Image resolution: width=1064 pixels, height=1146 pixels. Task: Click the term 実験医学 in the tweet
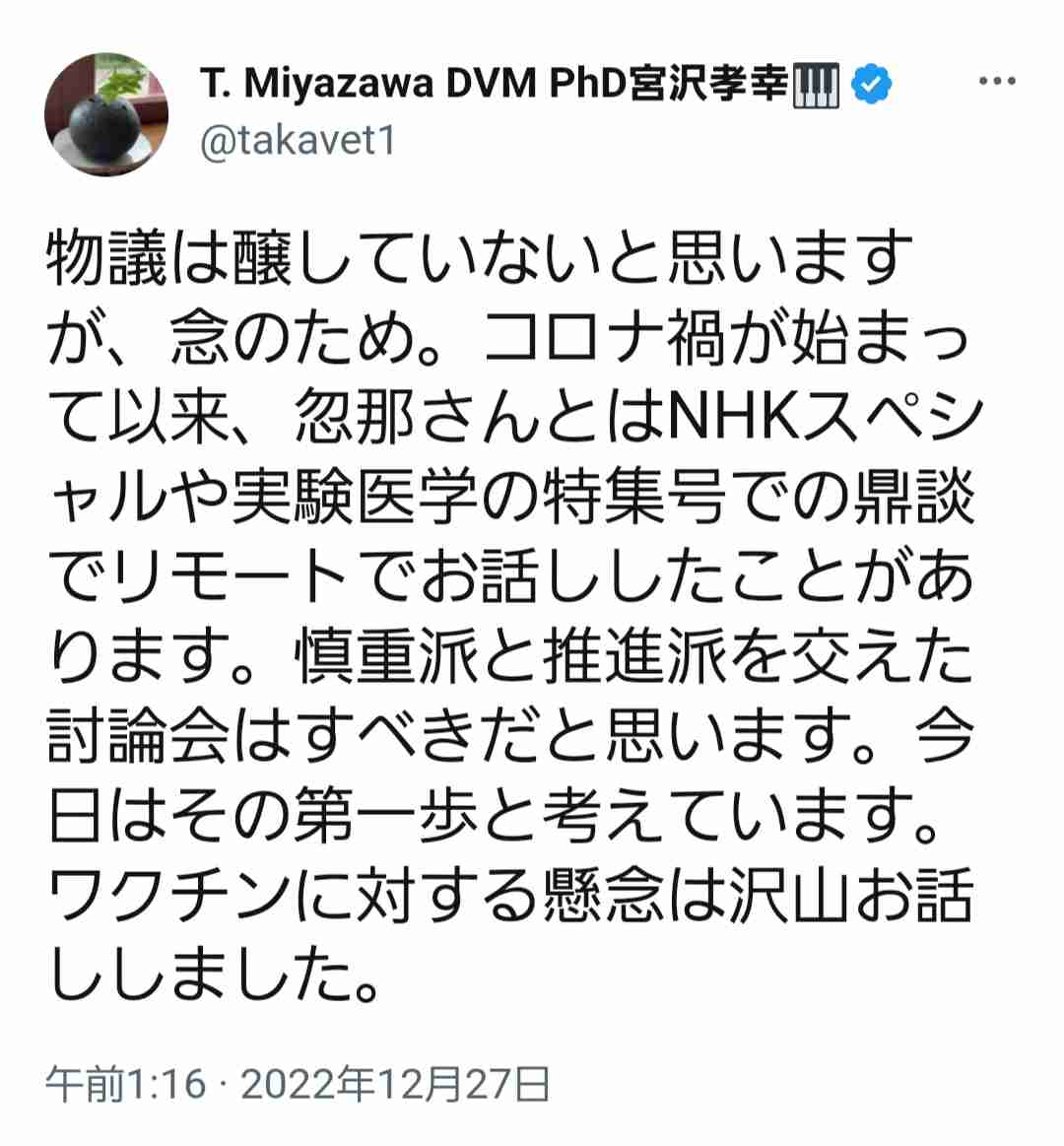(355, 498)
